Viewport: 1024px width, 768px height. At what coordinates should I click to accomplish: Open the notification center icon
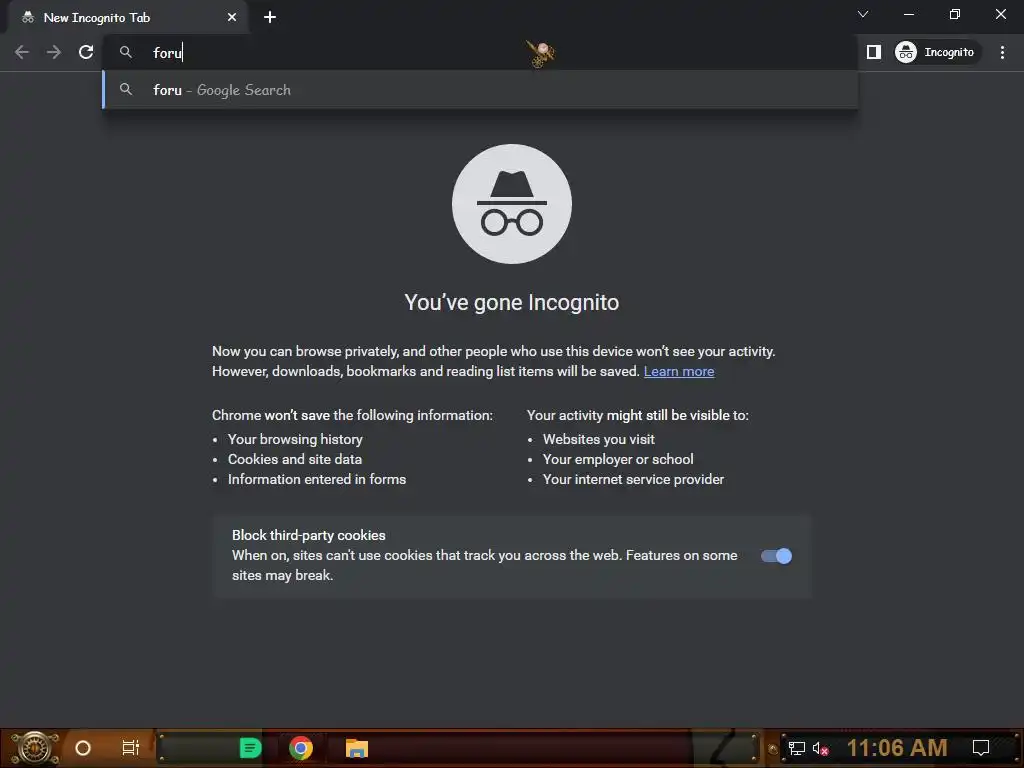pyautogui.click(x=981, y=748)
